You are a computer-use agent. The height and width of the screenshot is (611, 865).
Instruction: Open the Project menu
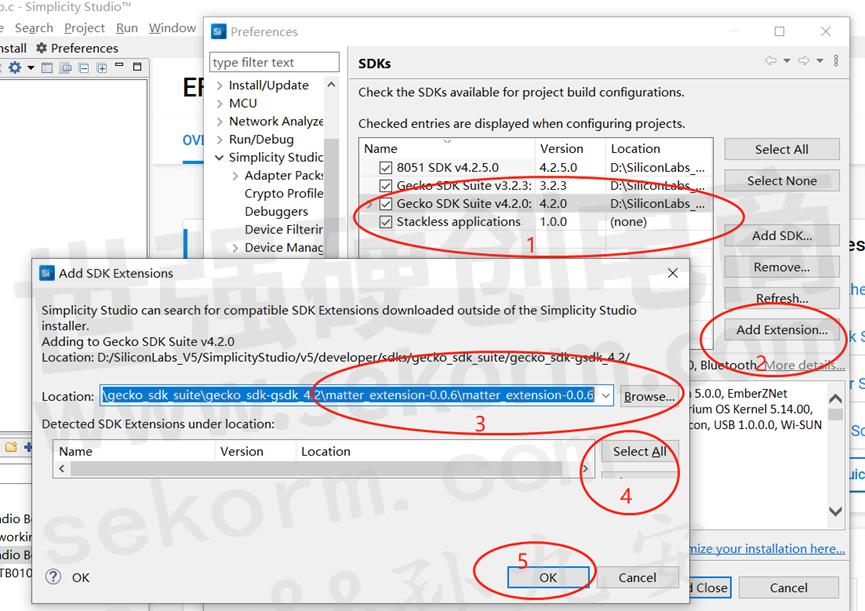[x=84, y=28]
